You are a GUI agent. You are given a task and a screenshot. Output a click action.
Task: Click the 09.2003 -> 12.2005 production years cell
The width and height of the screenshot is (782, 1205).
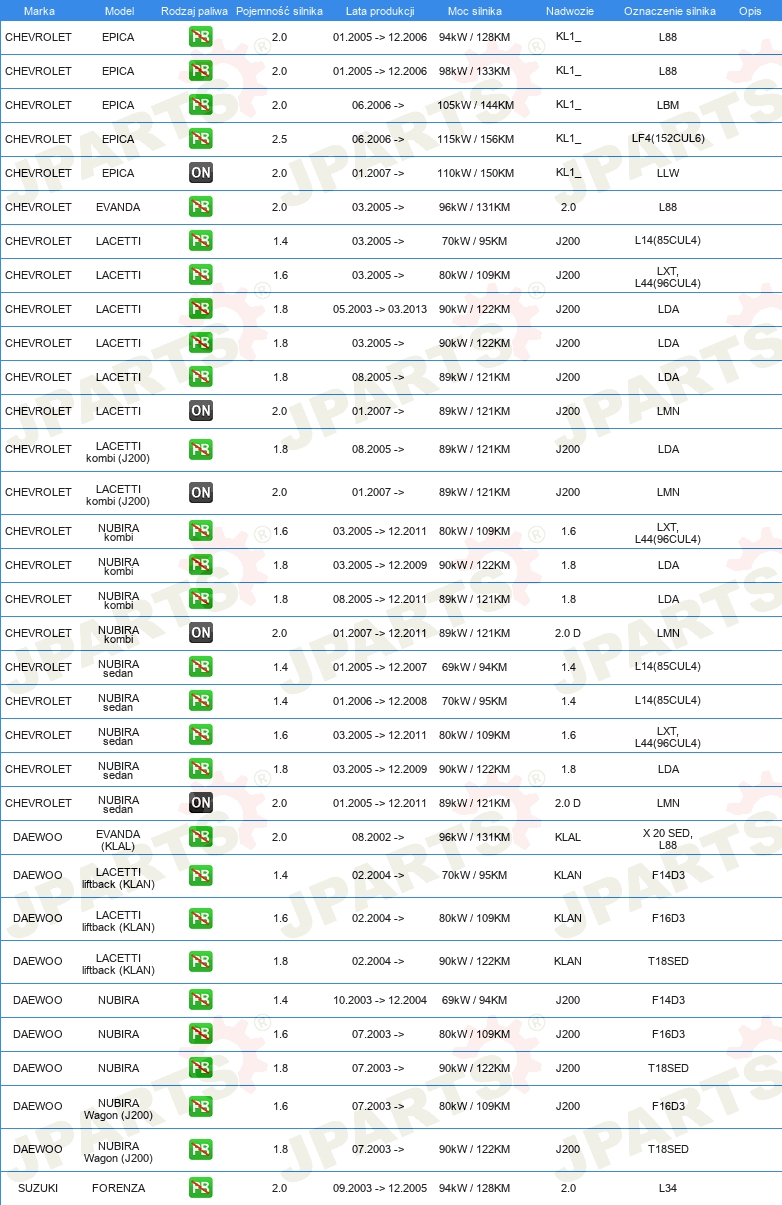pyautogui.click(x=380, y=1188)
